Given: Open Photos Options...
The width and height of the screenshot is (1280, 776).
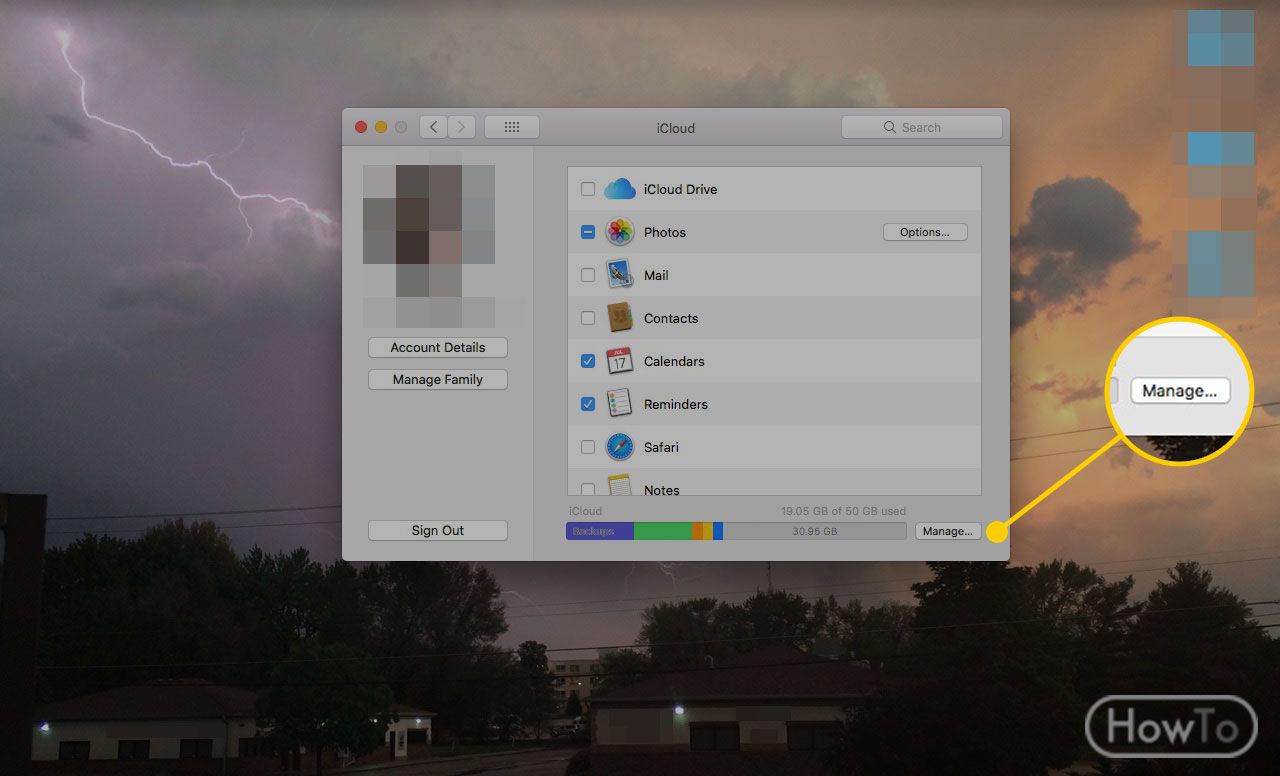Looking at the screenshot, I should click(925, 232).
